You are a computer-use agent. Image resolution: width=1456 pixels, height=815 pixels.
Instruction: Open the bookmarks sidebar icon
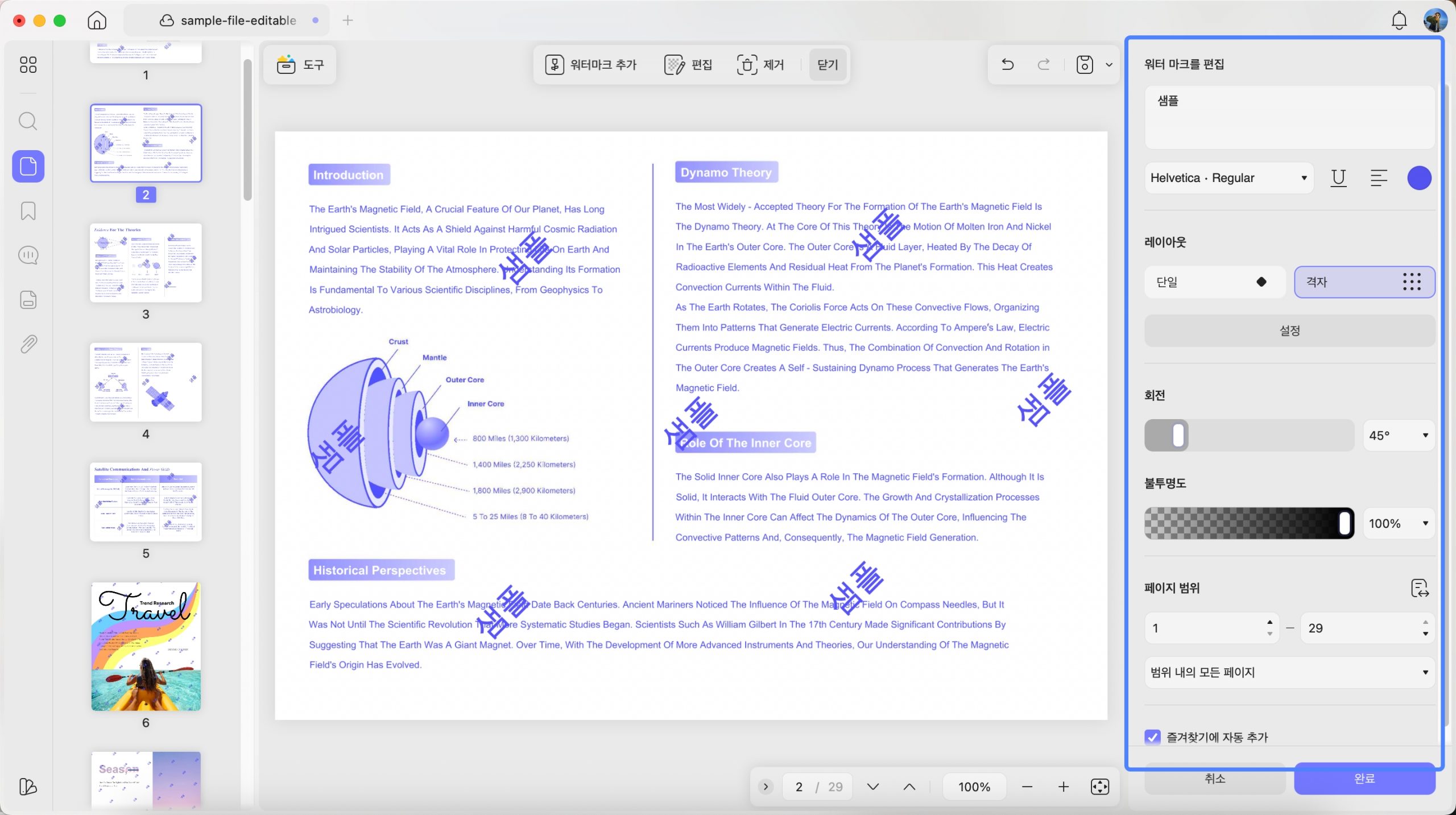coord(28,211)
